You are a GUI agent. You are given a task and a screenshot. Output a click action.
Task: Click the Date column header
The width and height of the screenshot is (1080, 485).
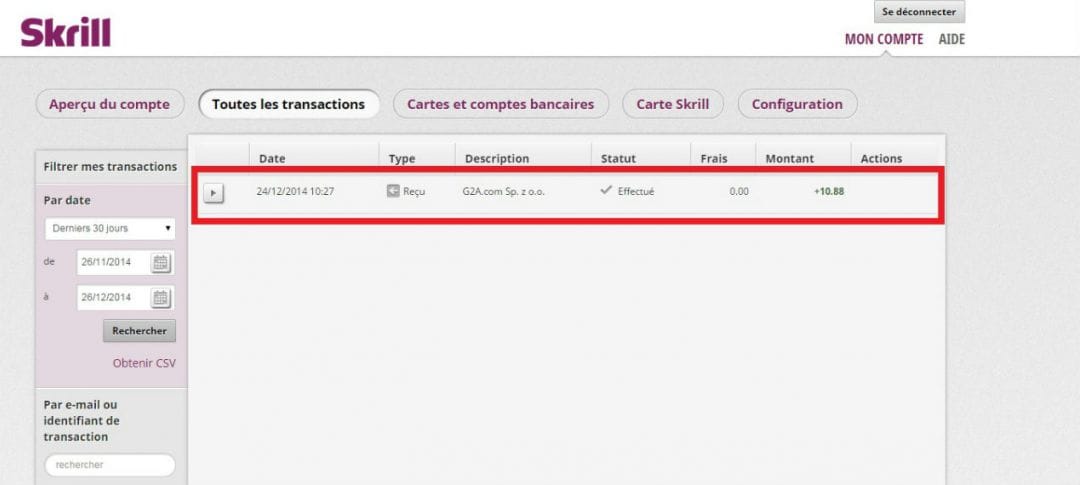pyautogui.click(x=271, y=158)
